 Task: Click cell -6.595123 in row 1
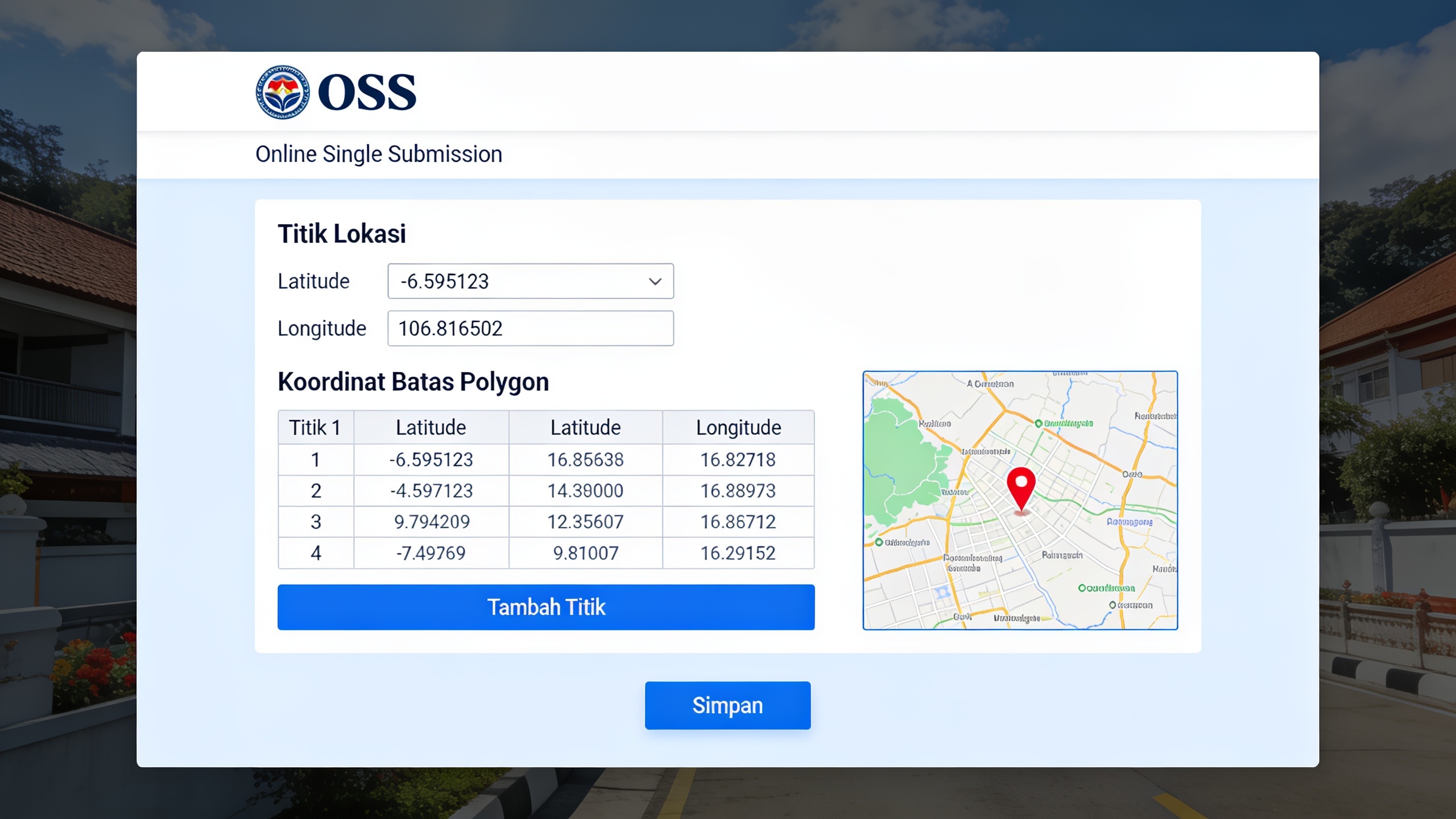point(431,460)
